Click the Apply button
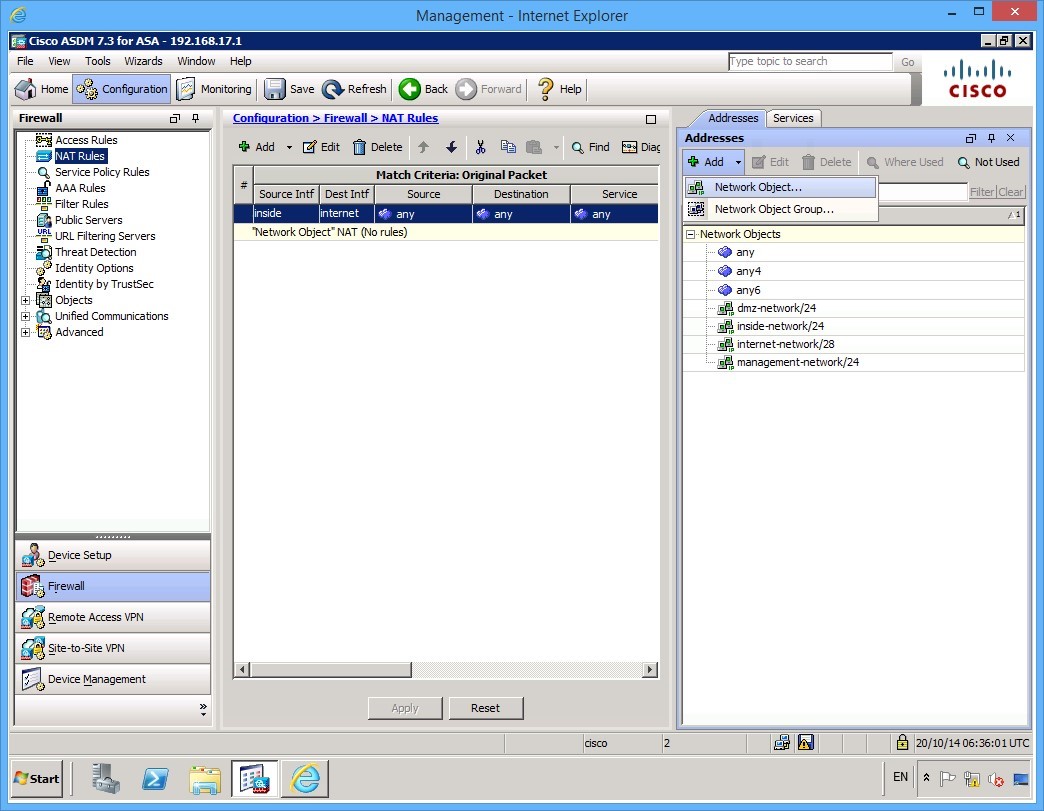Screen dimensions: 1044x811 pos(404,707)
